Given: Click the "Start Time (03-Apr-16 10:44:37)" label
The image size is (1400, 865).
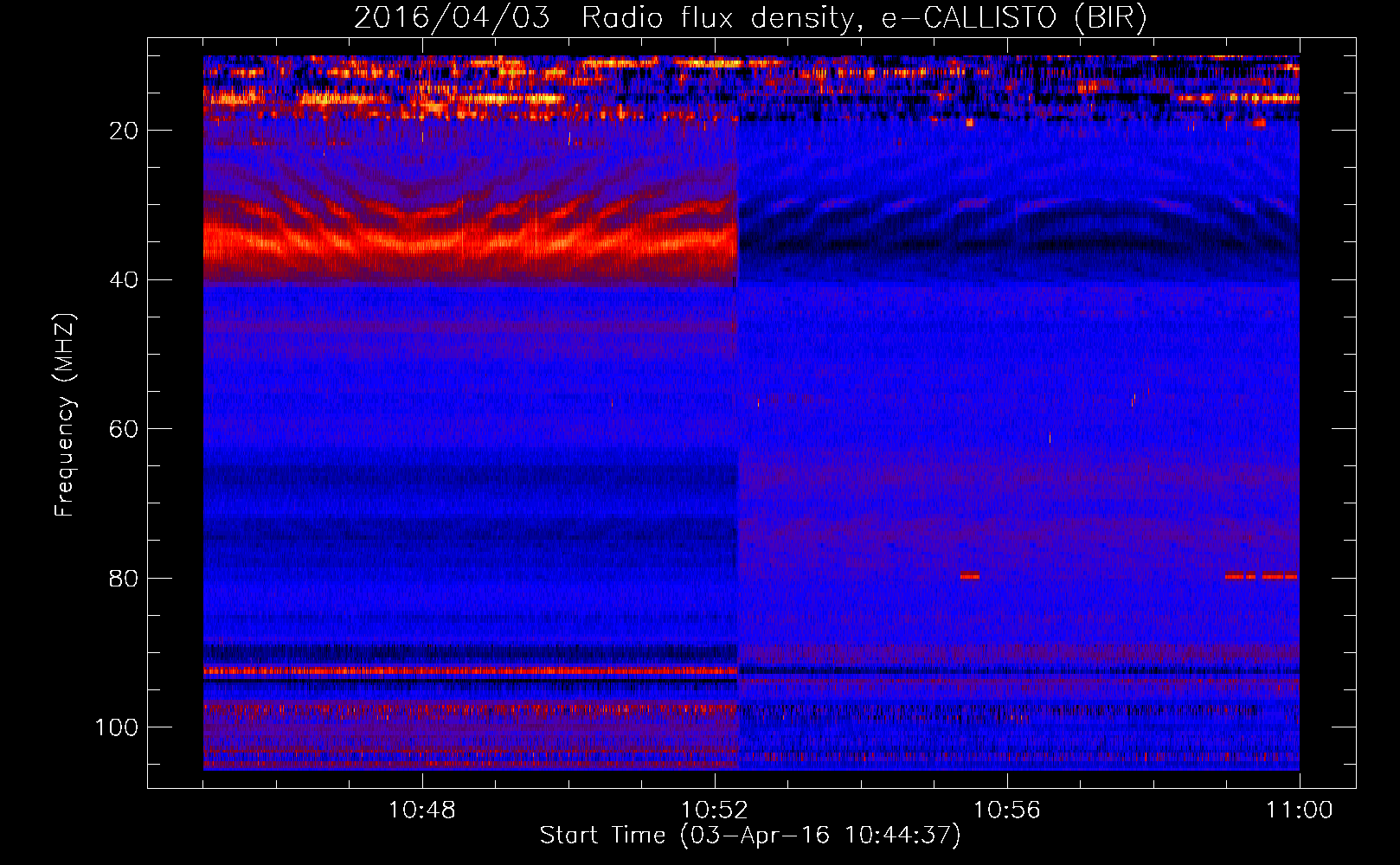Looking at the screenshot, I should pyautogui.click(x=750, y=836).
